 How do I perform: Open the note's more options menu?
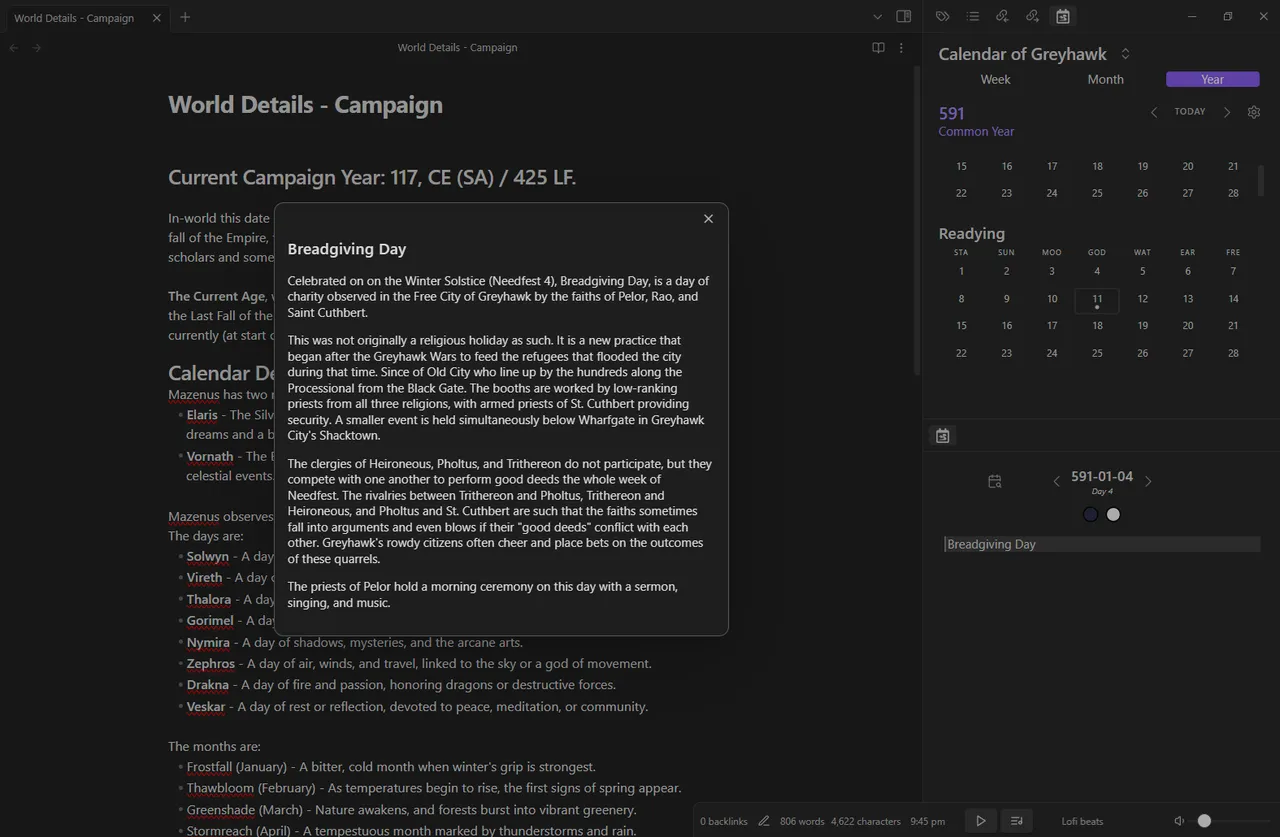901,47
